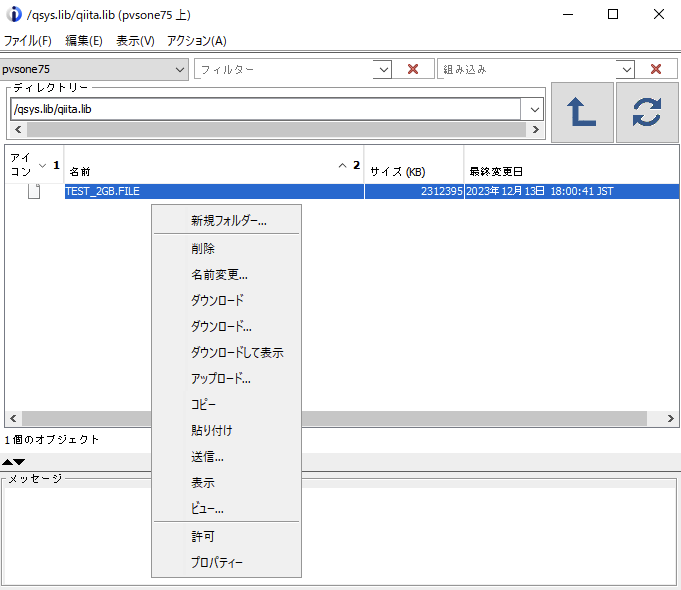Open the View (表示) menu in the menu bar
Image resolution: width=681 pixels, height=590 pixels.
[135, 41]
